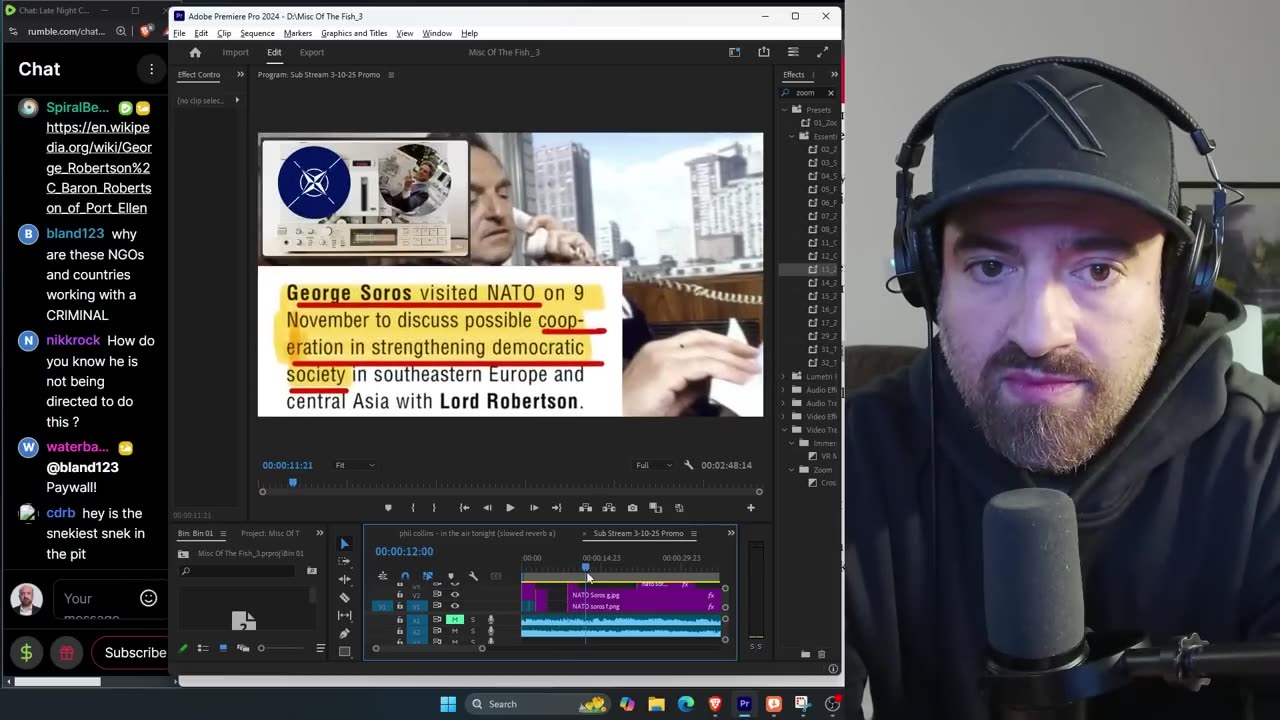This screenshot has width=1280, height=720.
Task: Open the File menu
Action: tap(179, 33)
